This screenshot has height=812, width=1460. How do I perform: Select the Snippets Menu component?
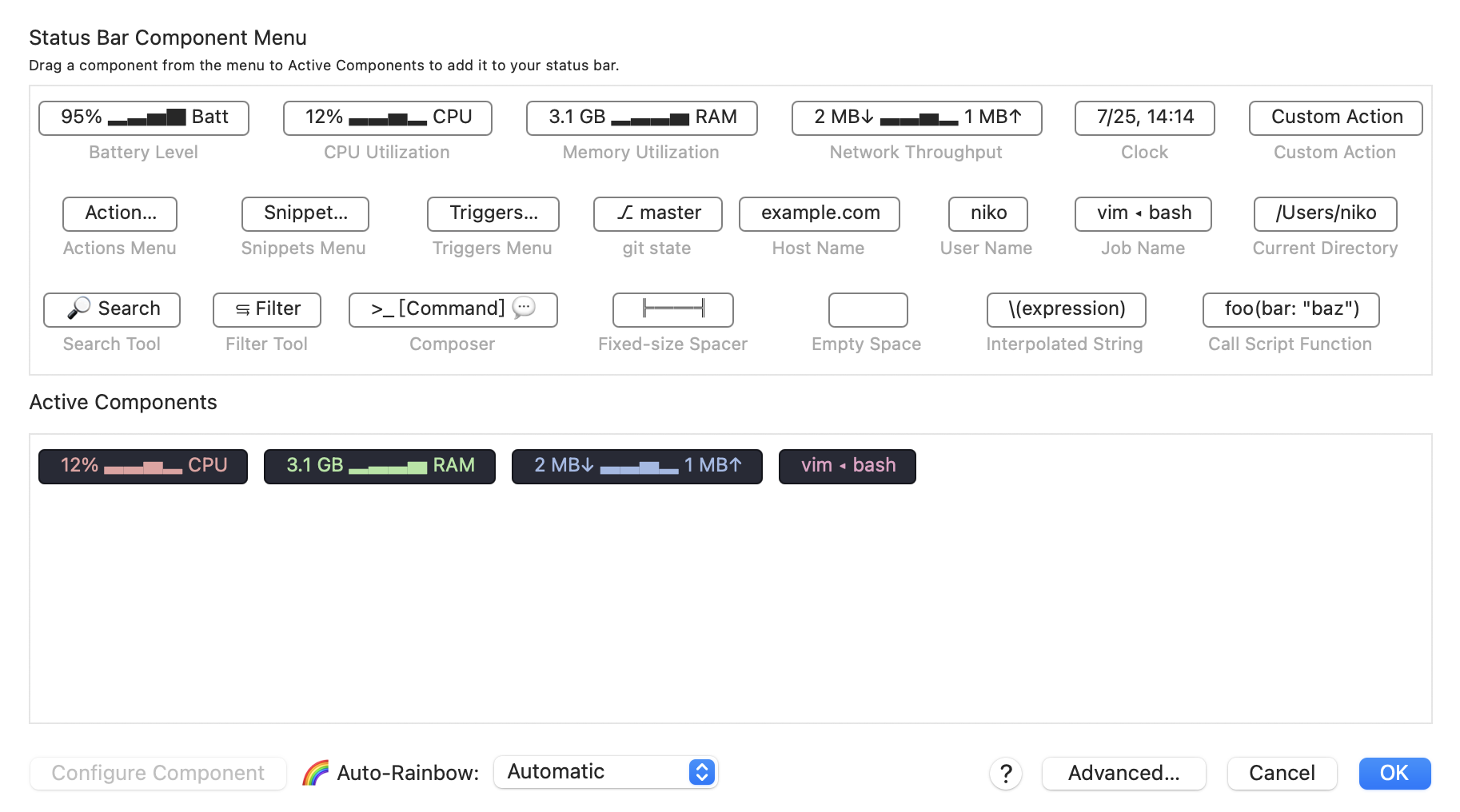(x=305, y=213)
